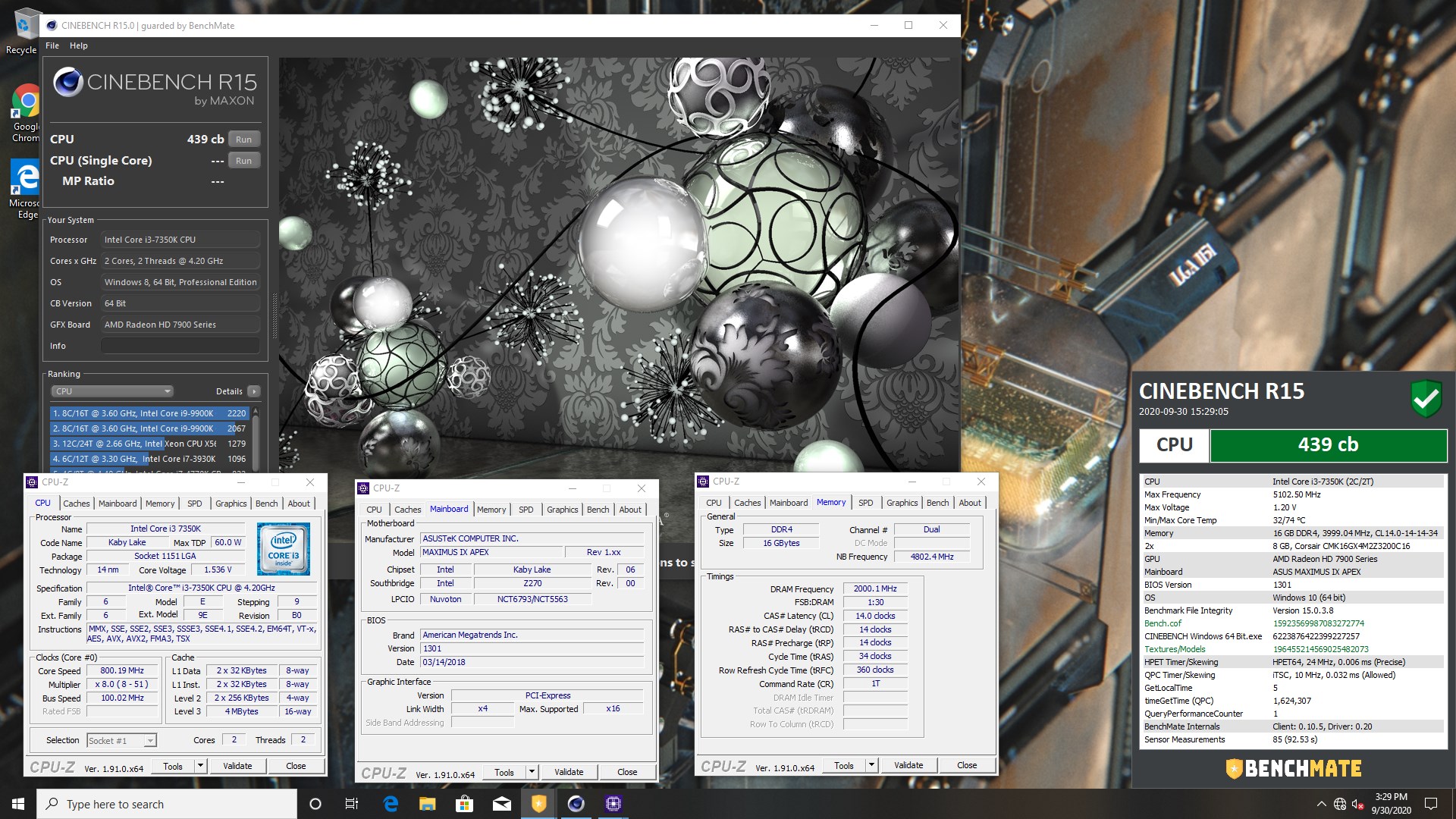Open About tab in middle CPU-Z window

630,510
